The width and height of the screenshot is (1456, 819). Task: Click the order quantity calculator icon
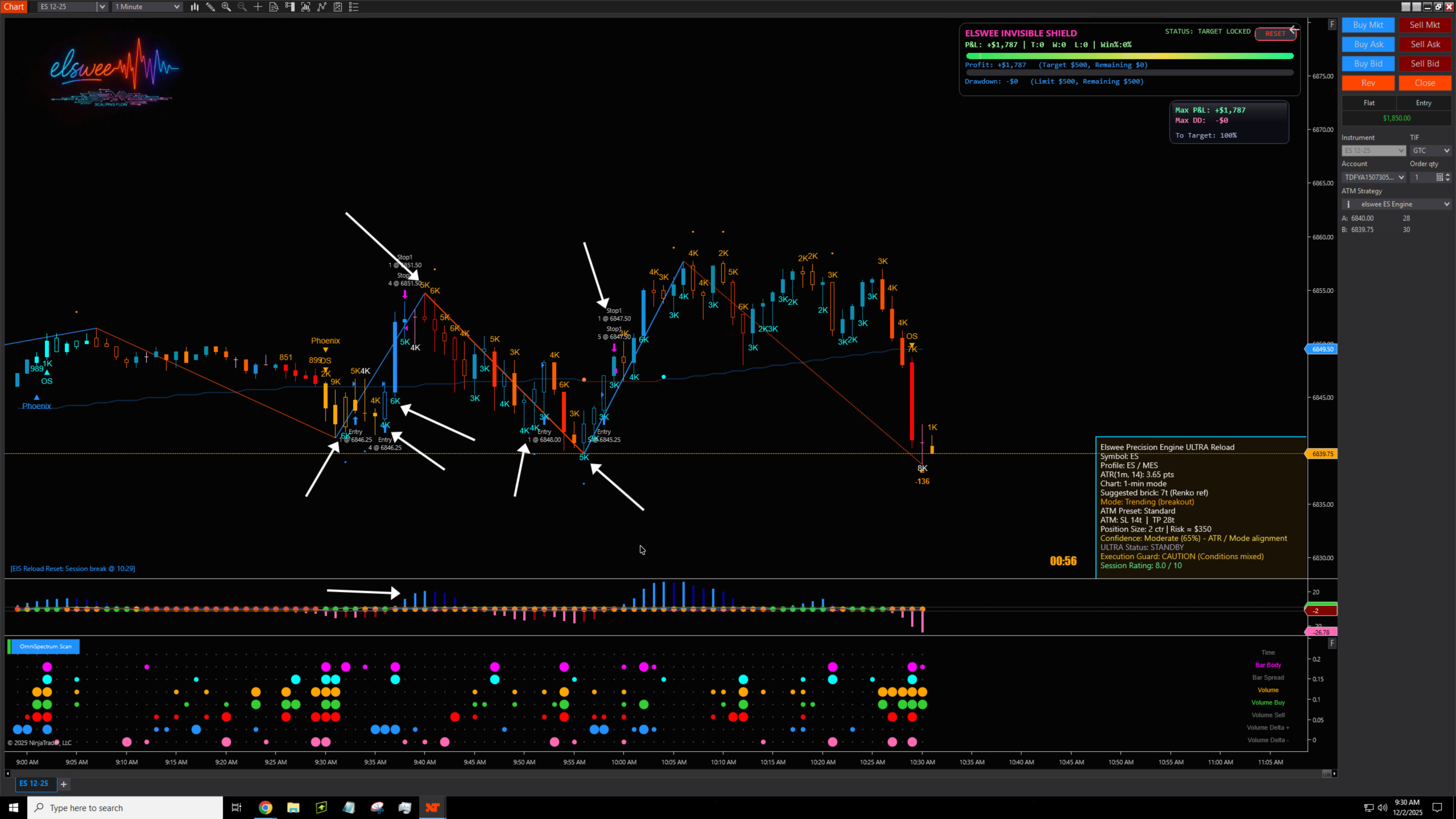pos(1440,177)
